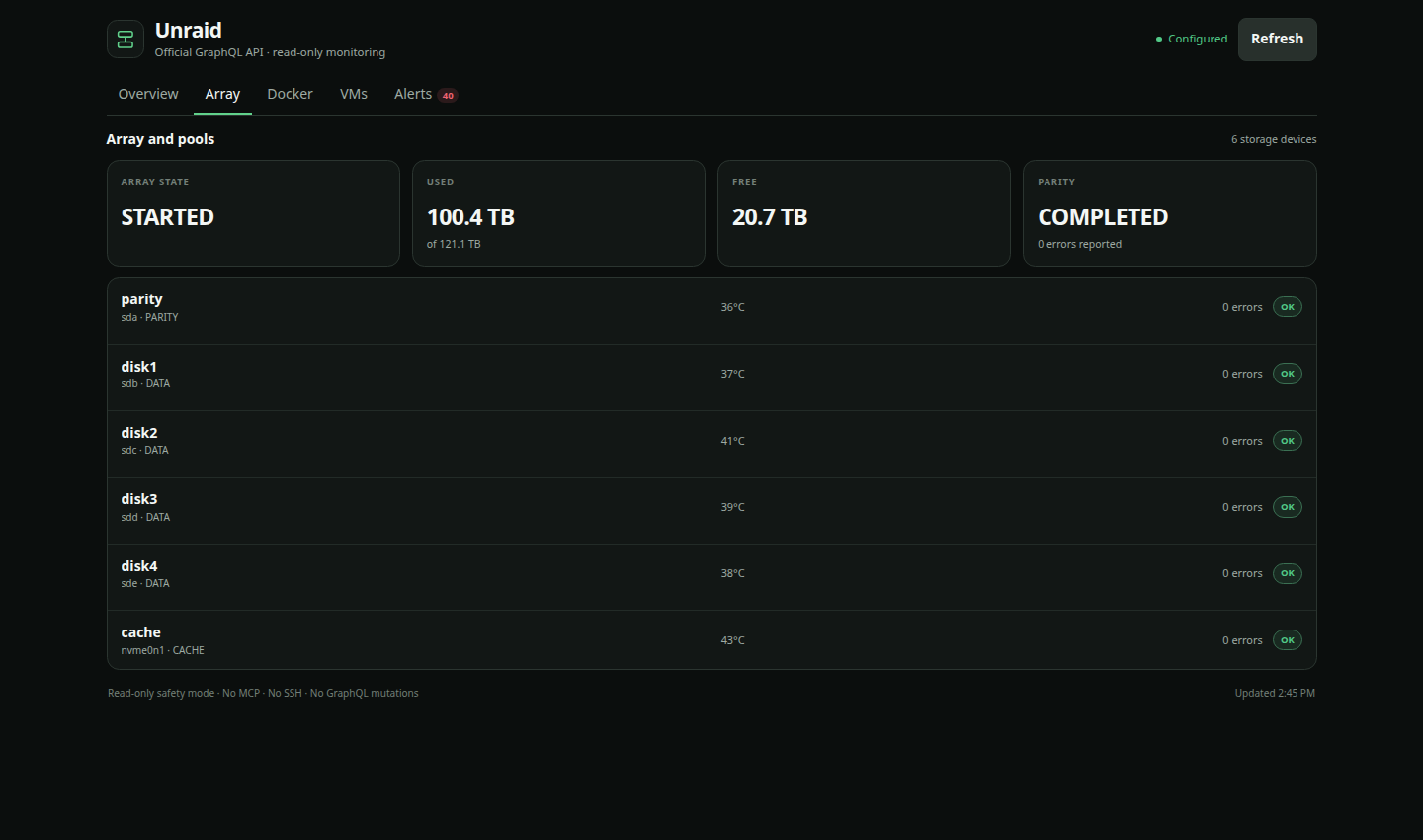Click '0 errors' in the parity row
The height and width of the screenshot is (840, 1423).
point(1242,307)
